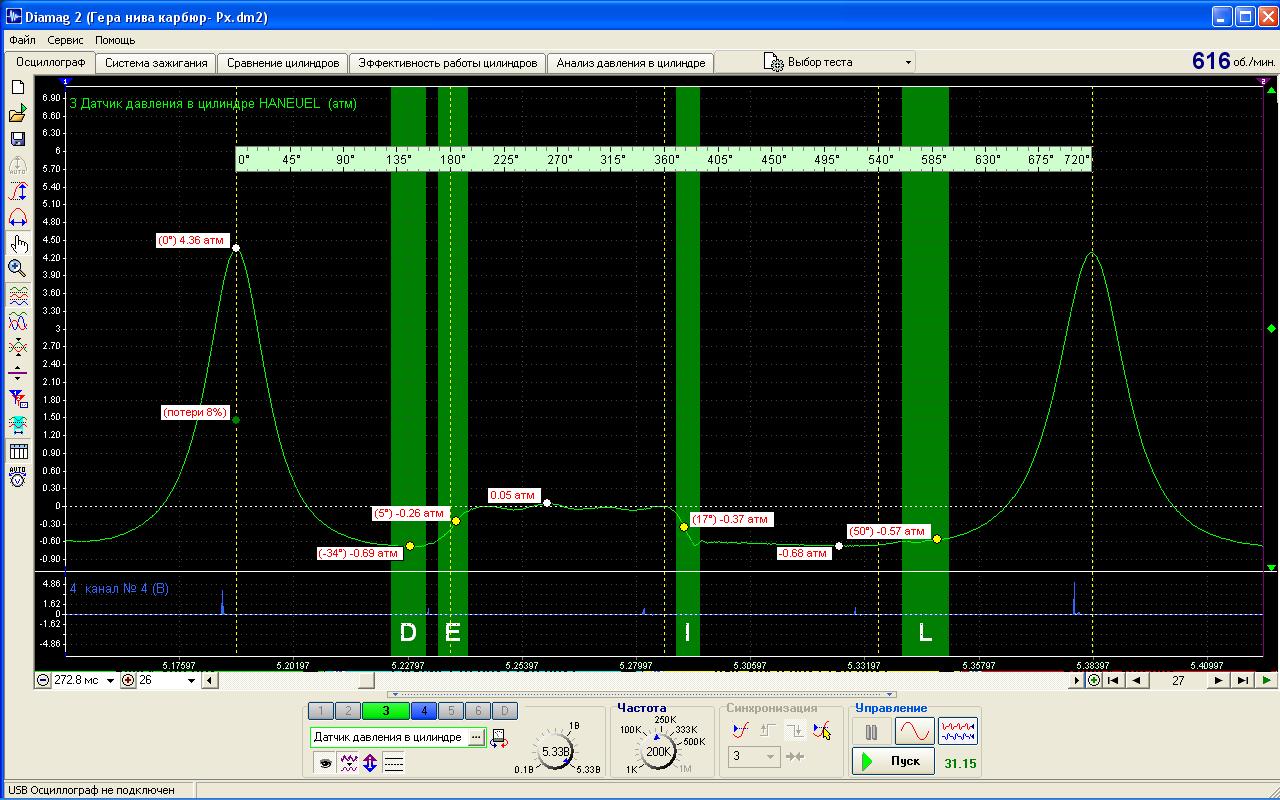This screenshot has height=800, width=1280.
Task: Click the New document icon
Action: [17, 88]
